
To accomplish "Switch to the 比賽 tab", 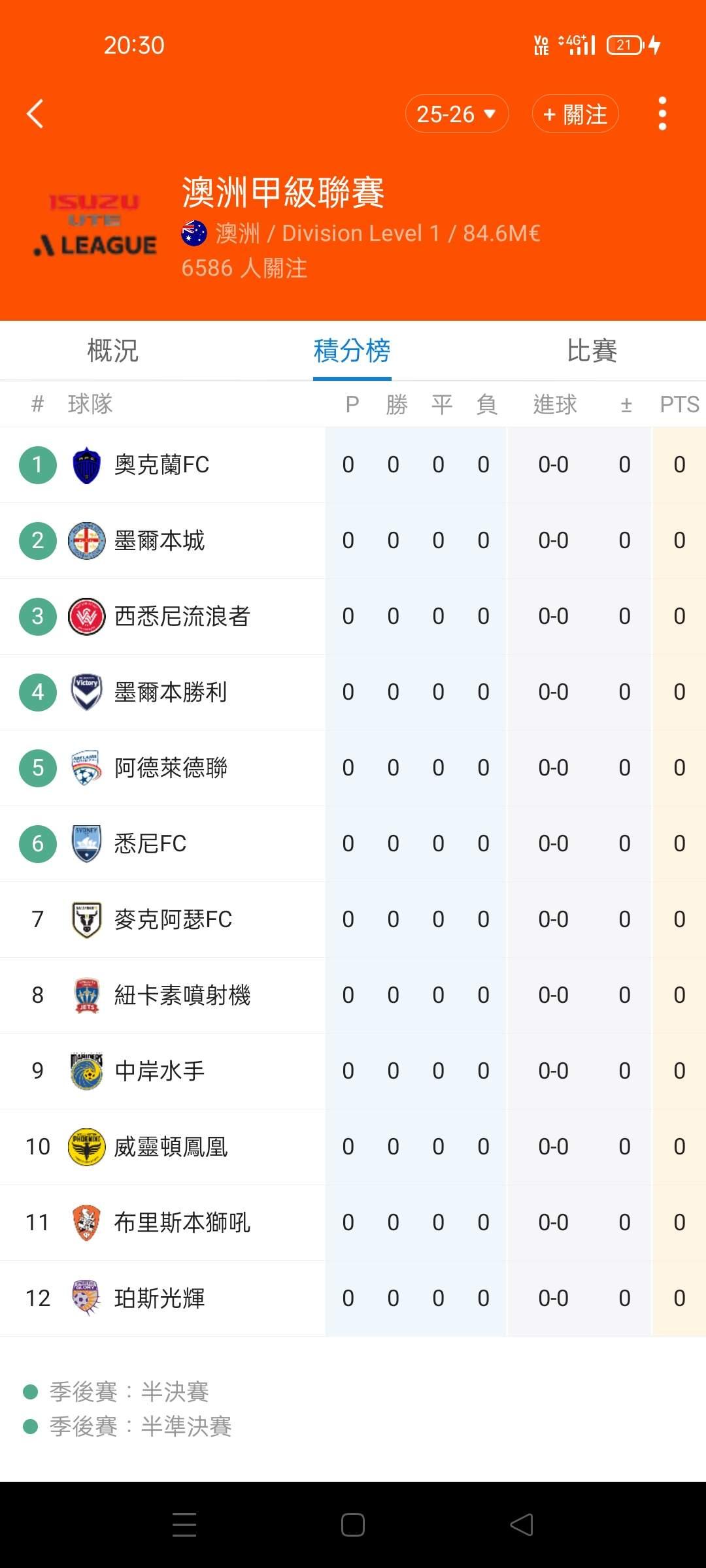I will pyautogui.click(x=592, y=351).
